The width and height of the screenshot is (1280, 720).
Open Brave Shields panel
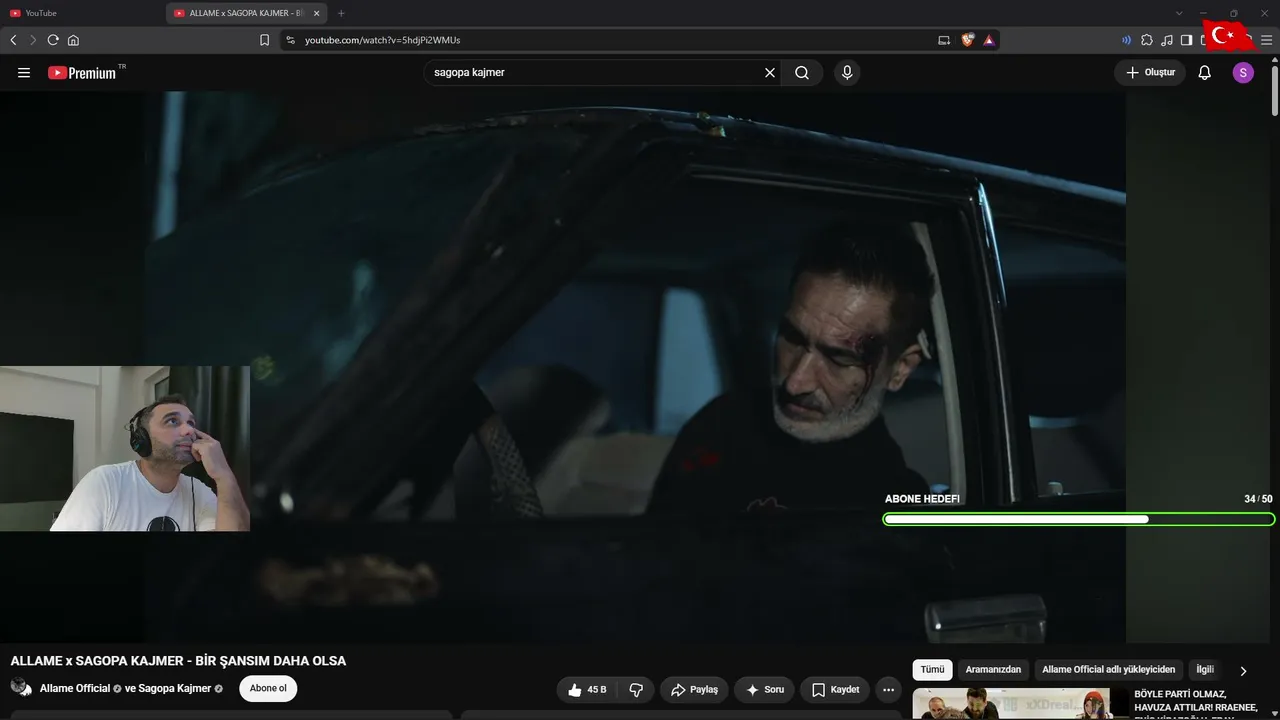pos(967,40)
